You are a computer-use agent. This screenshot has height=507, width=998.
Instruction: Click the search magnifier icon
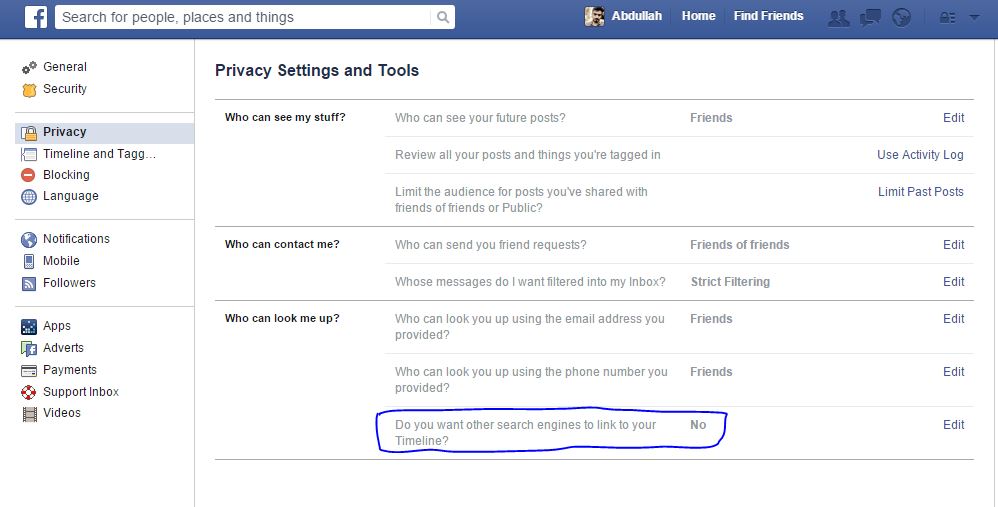point(443,17)
